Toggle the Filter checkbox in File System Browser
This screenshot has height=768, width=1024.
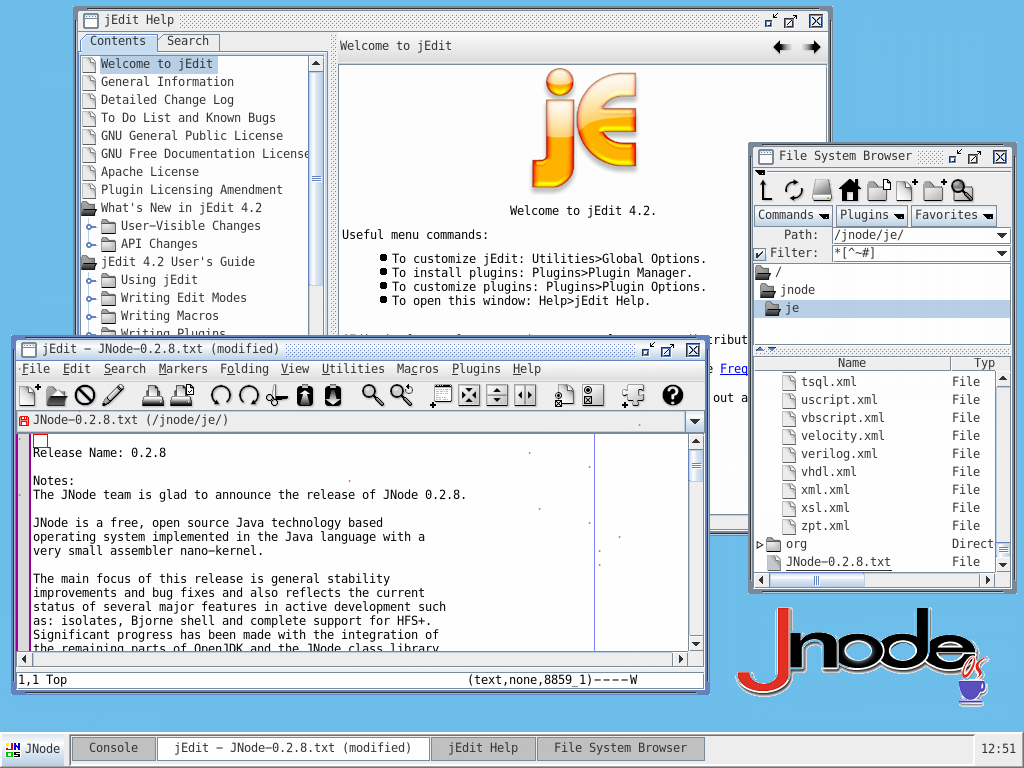click(x=760, y=253)
